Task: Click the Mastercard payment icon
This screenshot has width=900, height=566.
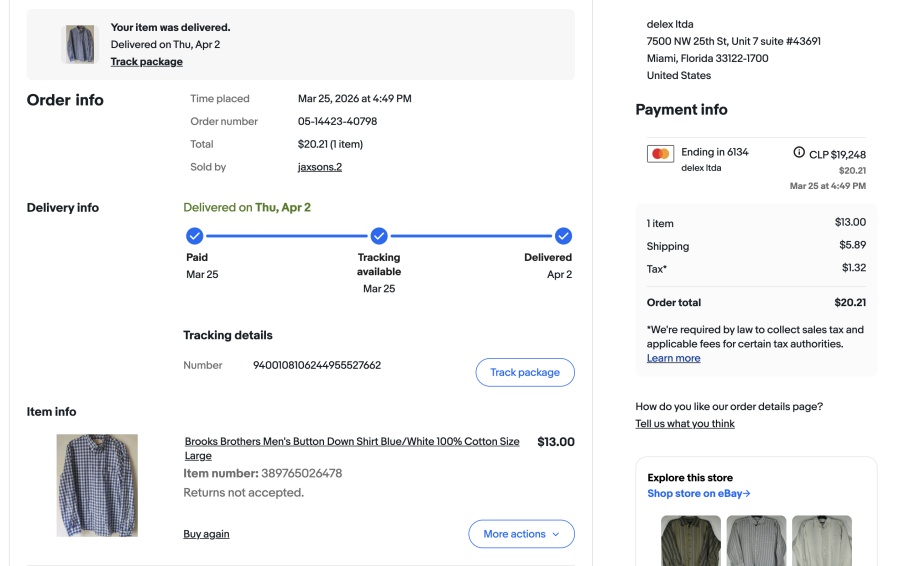Action: click(x=660, y=154)
